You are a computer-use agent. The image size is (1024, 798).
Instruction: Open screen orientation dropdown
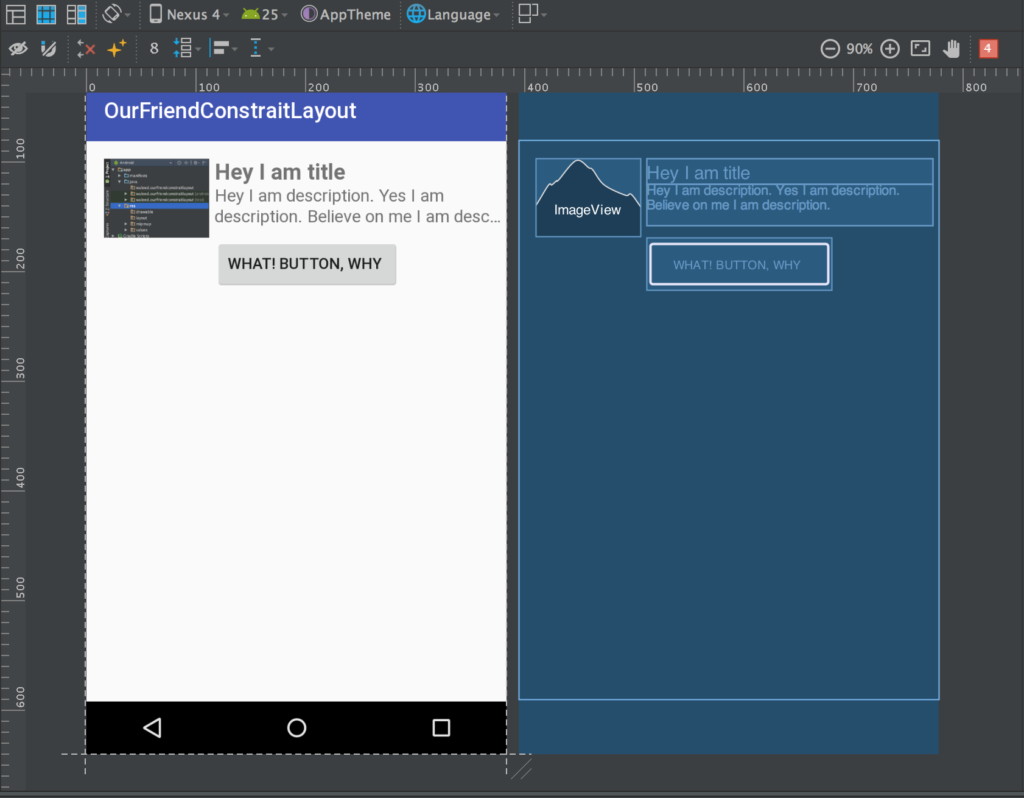point(116,14)
